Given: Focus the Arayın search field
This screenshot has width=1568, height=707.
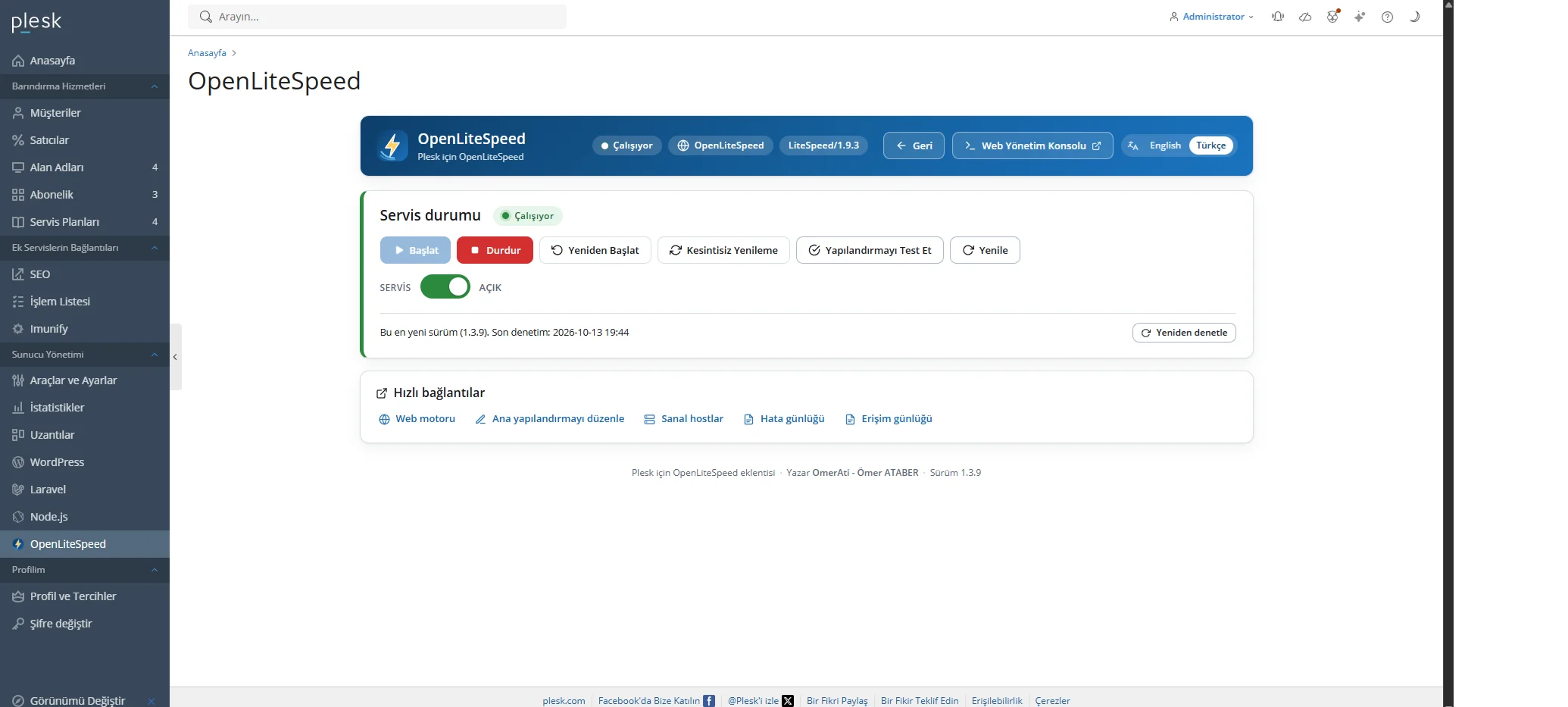Looking at the screenshot, I should coord(377,17).
